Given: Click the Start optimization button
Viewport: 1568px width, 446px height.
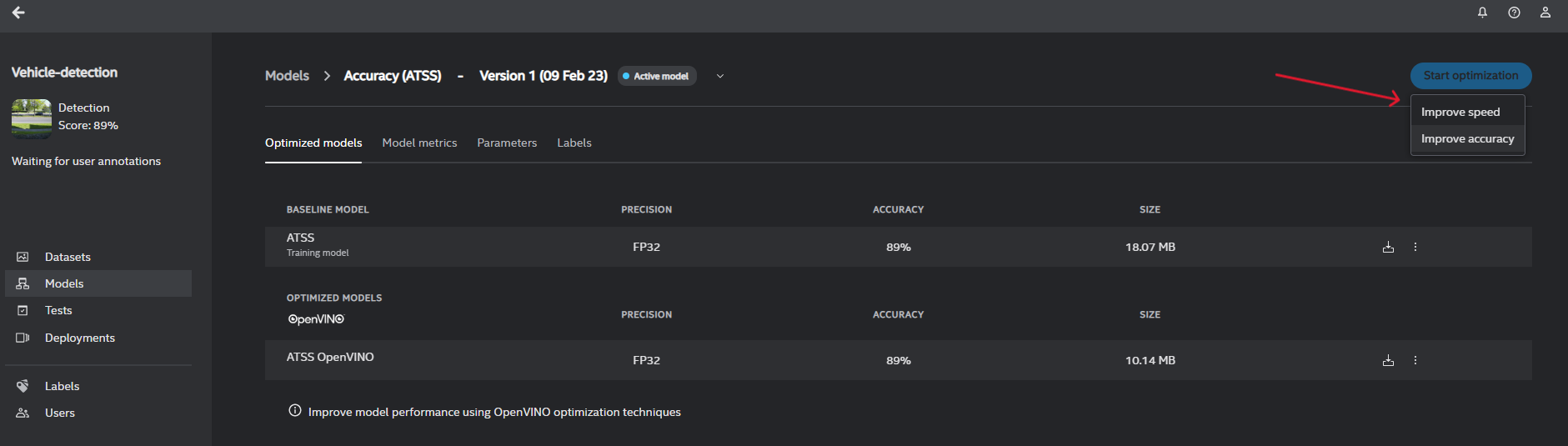Looking at the screenshot, I should click(x=1470, y=76).
